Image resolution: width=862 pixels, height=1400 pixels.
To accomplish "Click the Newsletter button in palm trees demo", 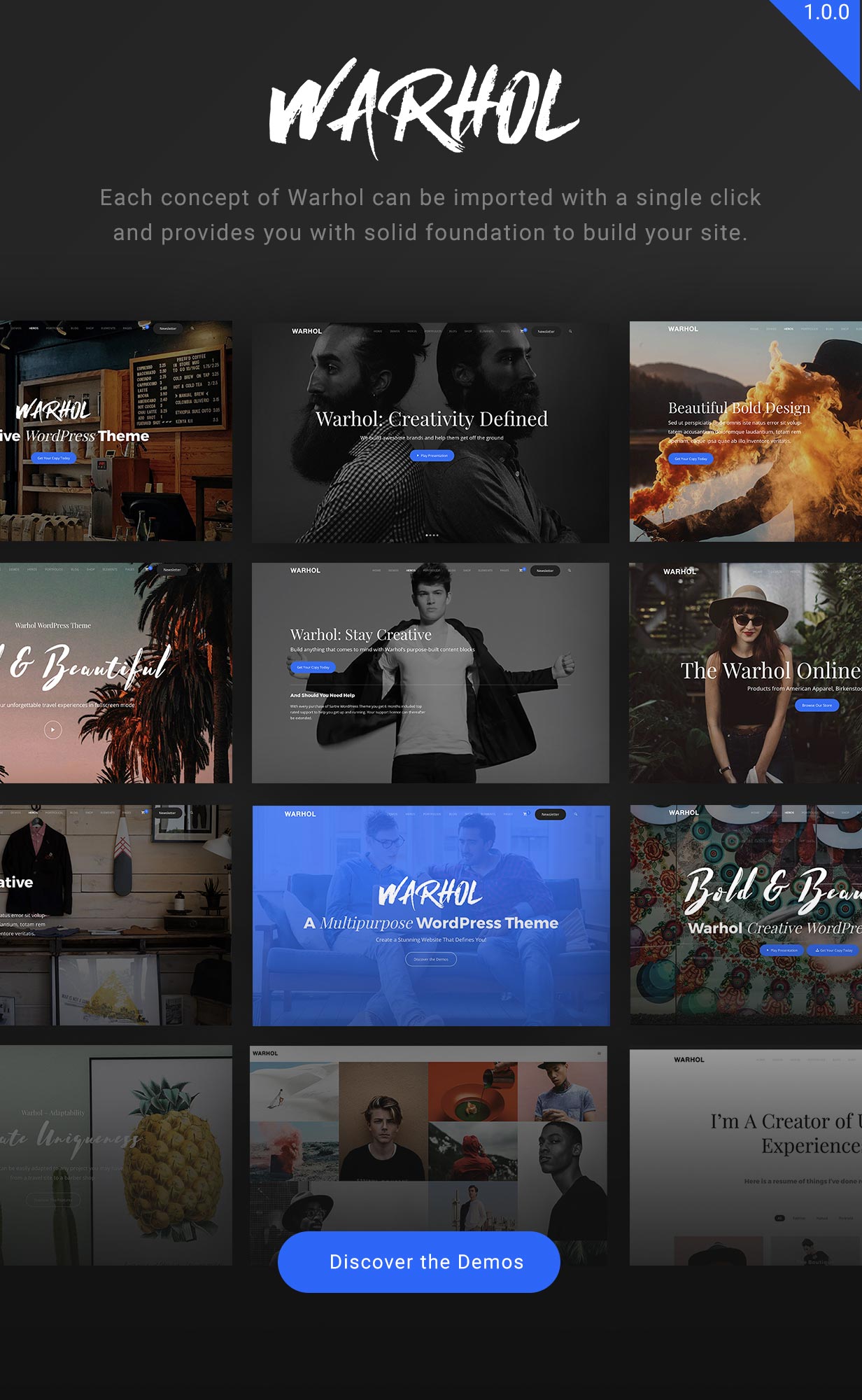I will point(172,570).
